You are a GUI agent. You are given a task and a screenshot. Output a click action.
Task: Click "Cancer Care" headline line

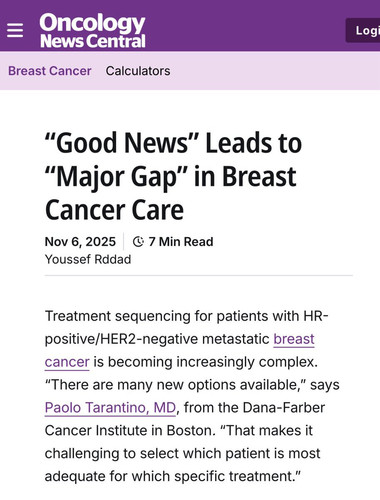(x=114, y=210)
